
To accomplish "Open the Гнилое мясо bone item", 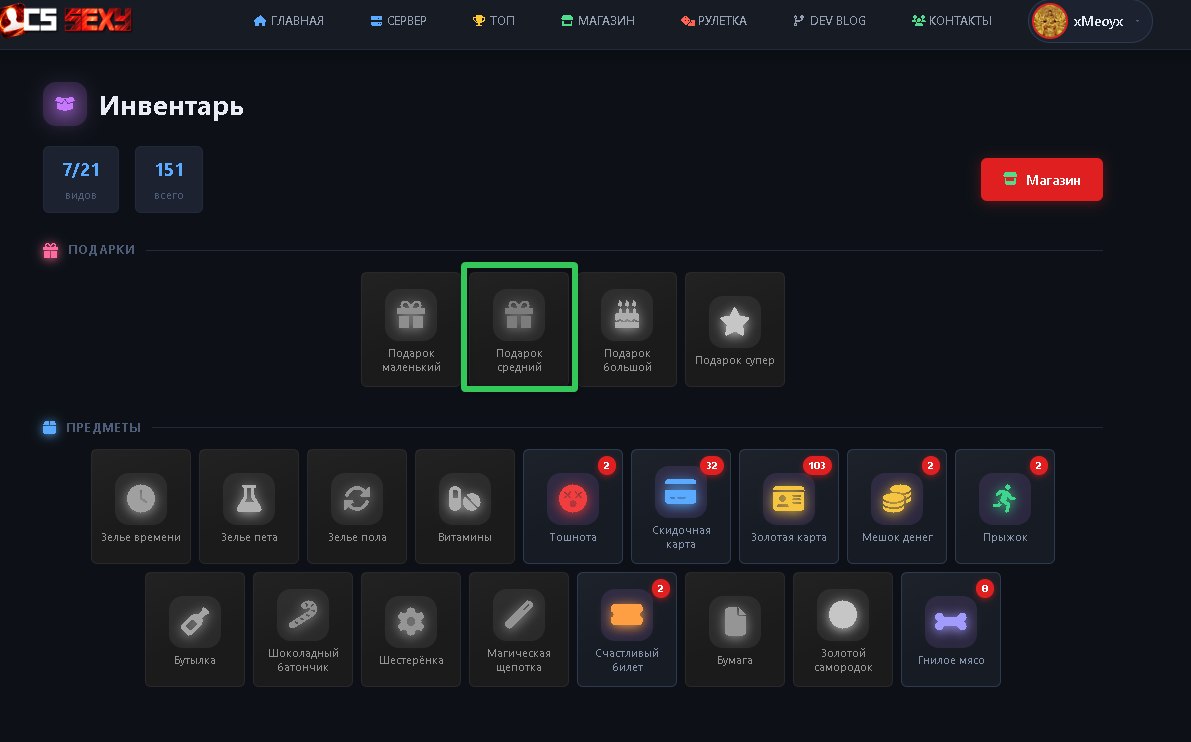I will [951, 630].
